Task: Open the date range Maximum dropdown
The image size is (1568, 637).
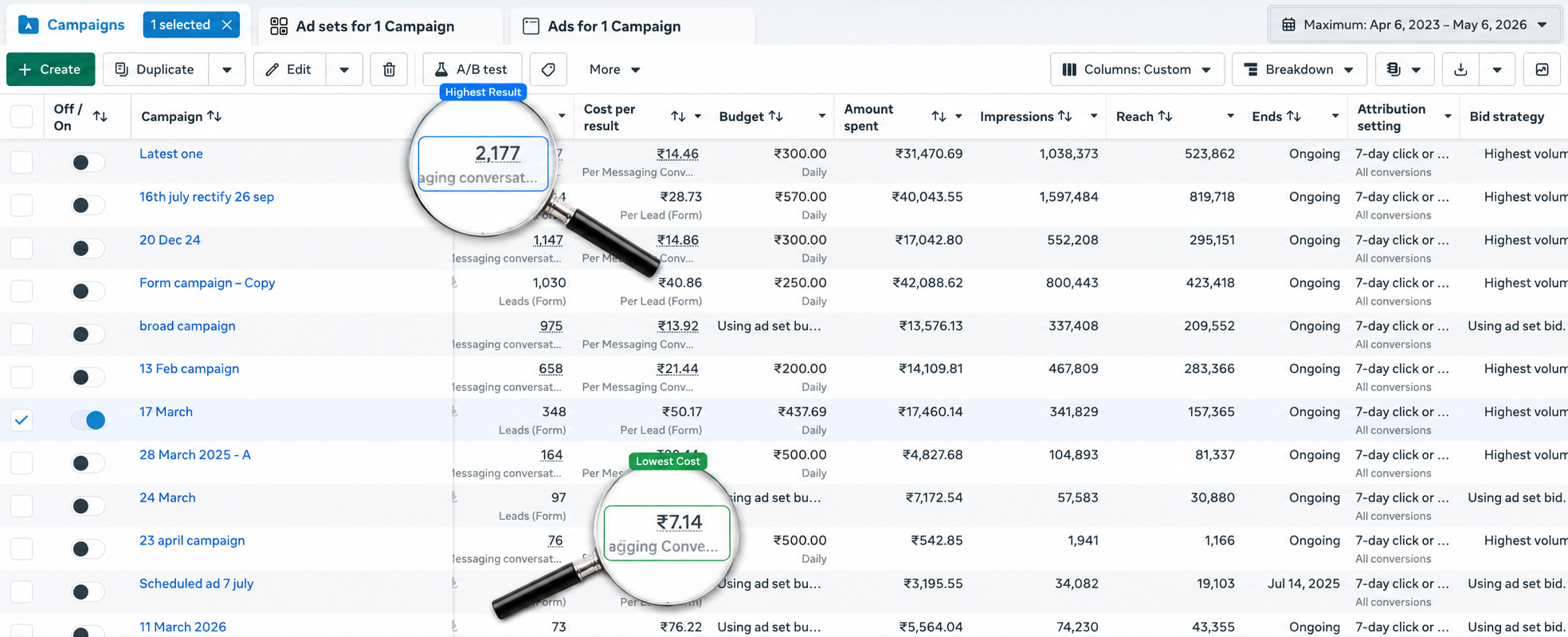Action: (x=1415, y=25)
